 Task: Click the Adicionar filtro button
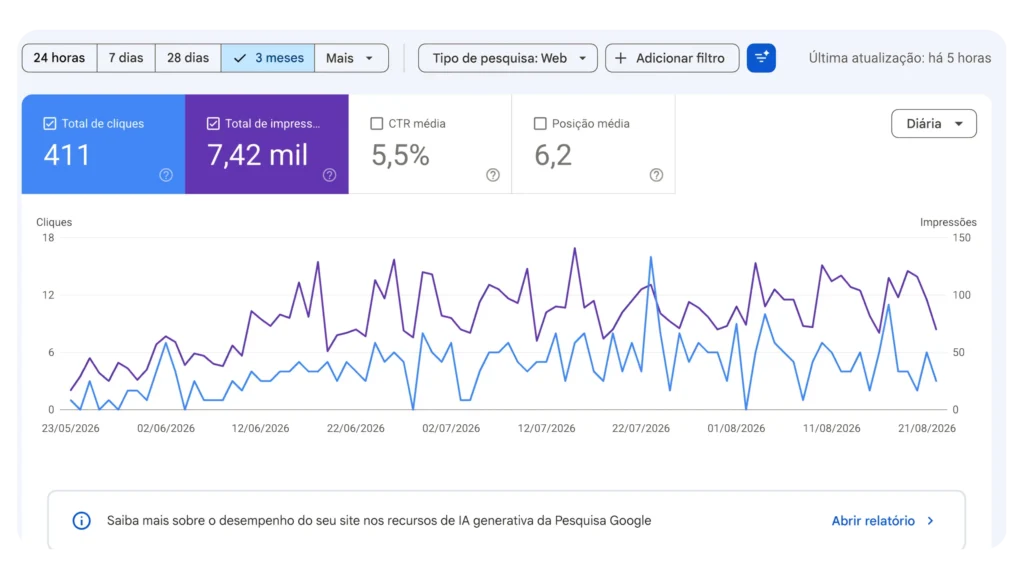[672, 58]
